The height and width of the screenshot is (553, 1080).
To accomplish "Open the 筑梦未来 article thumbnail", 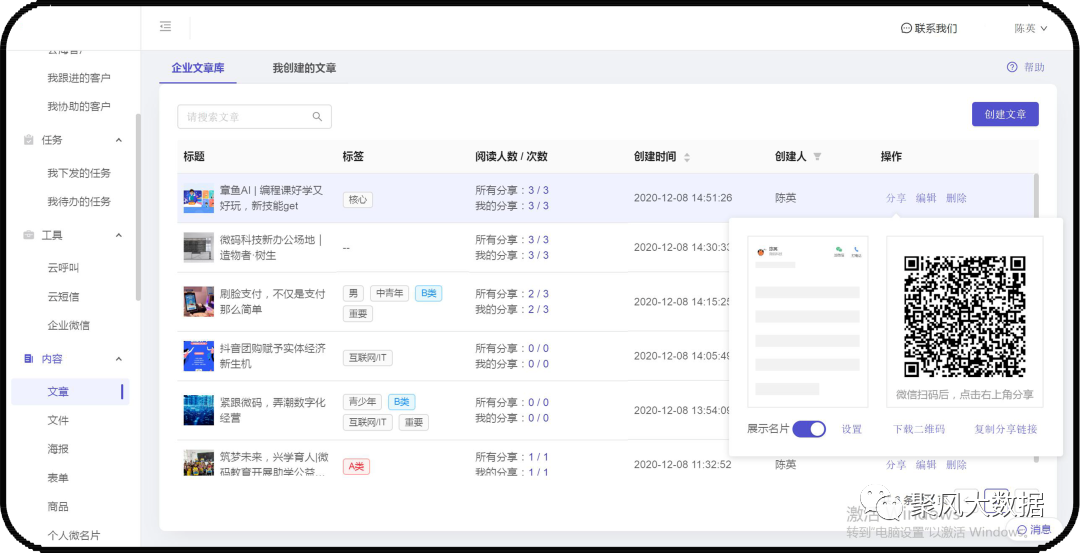I will point(198,463).
